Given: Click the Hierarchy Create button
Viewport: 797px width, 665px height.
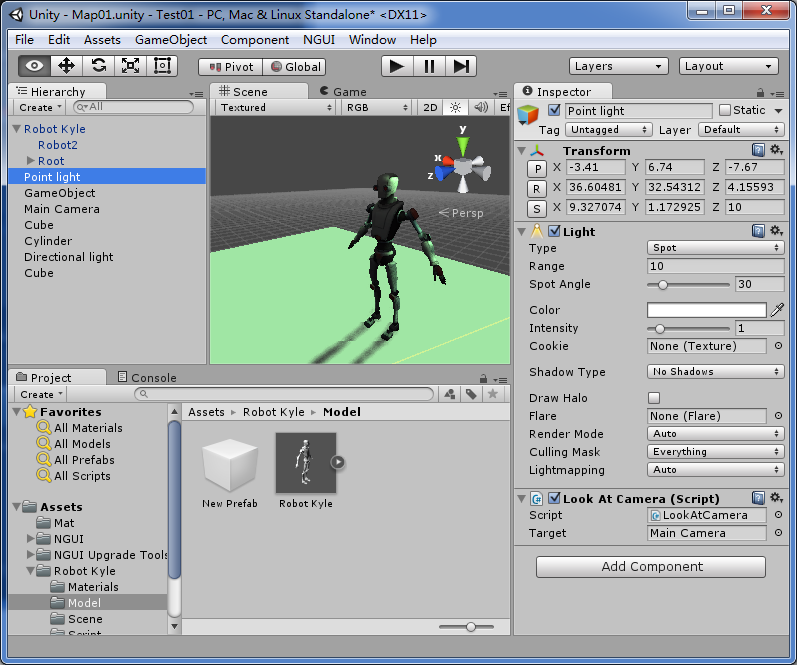Looking at the screenshot, I should pyautogui.click(x=40, y=107).
